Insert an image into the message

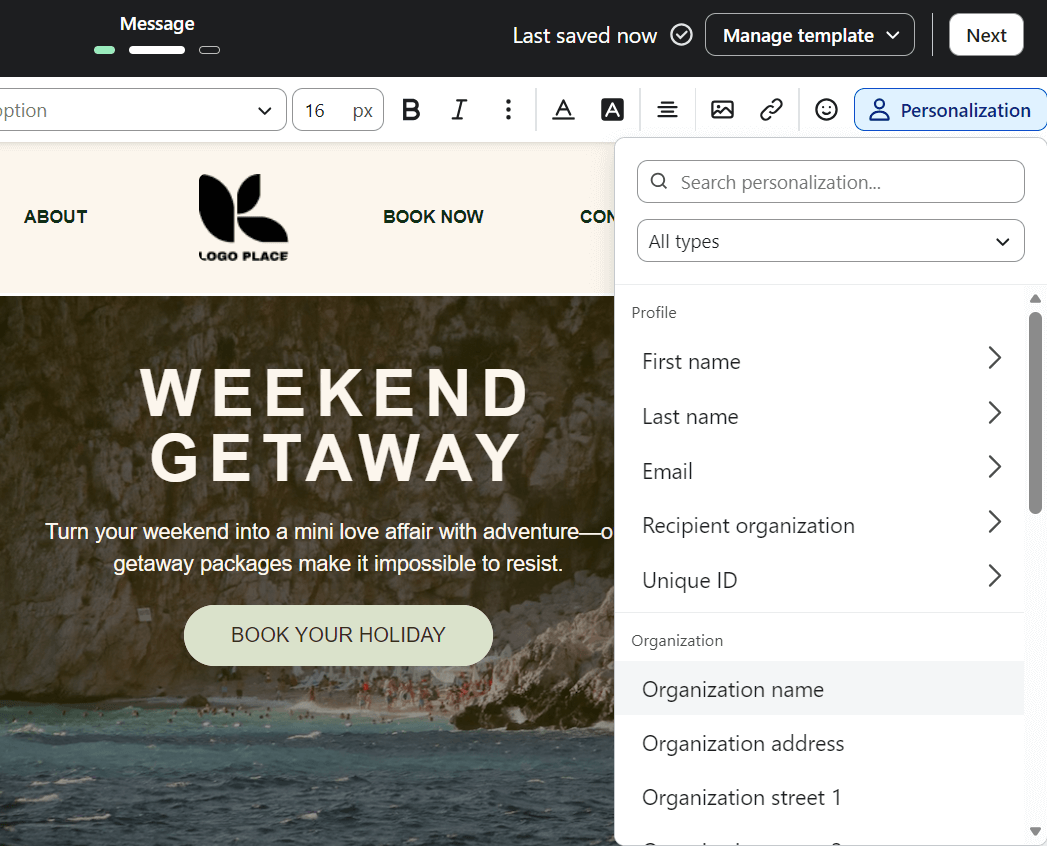pos(722,109)
